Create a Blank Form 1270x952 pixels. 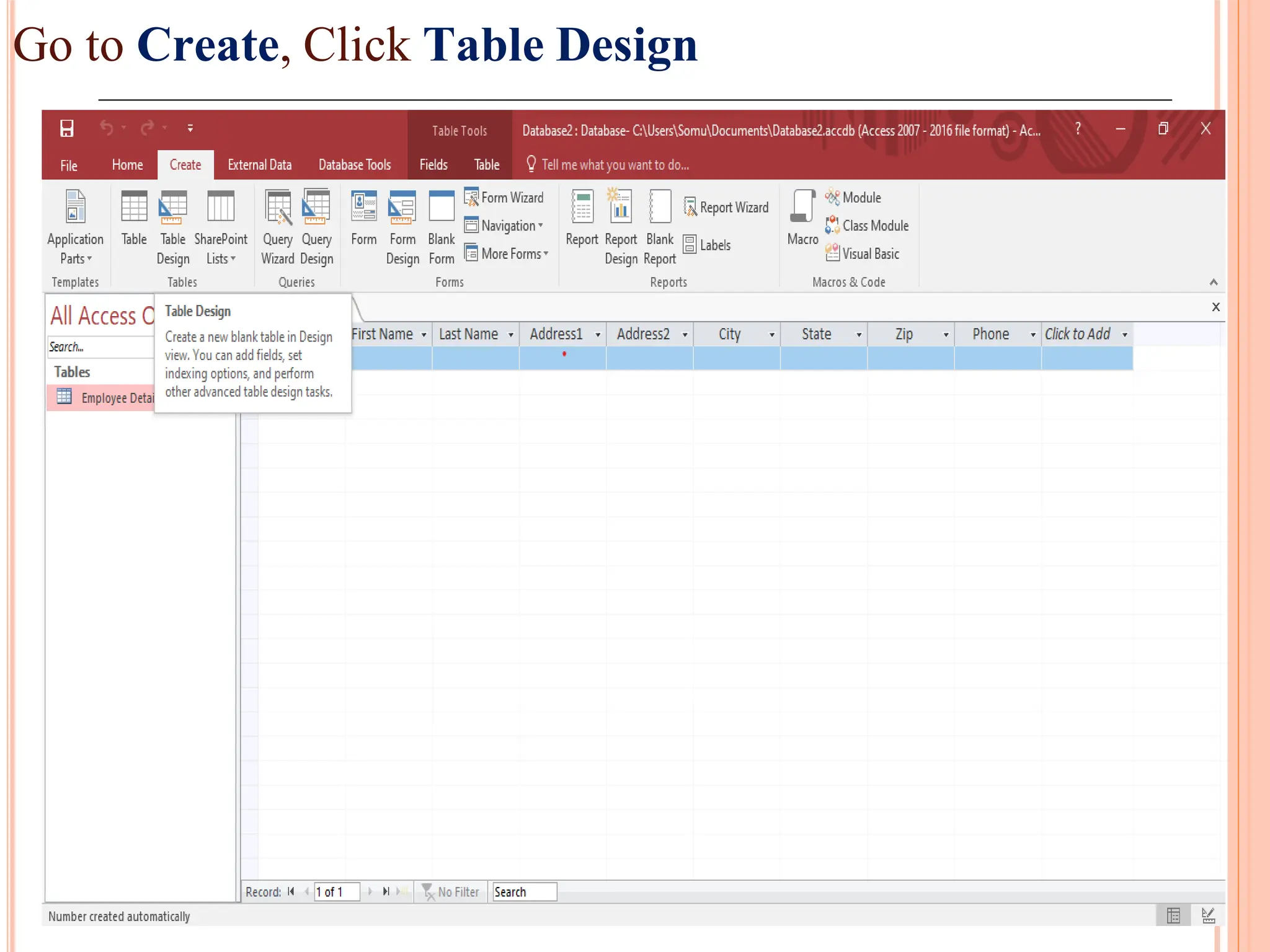click(442, 227)
